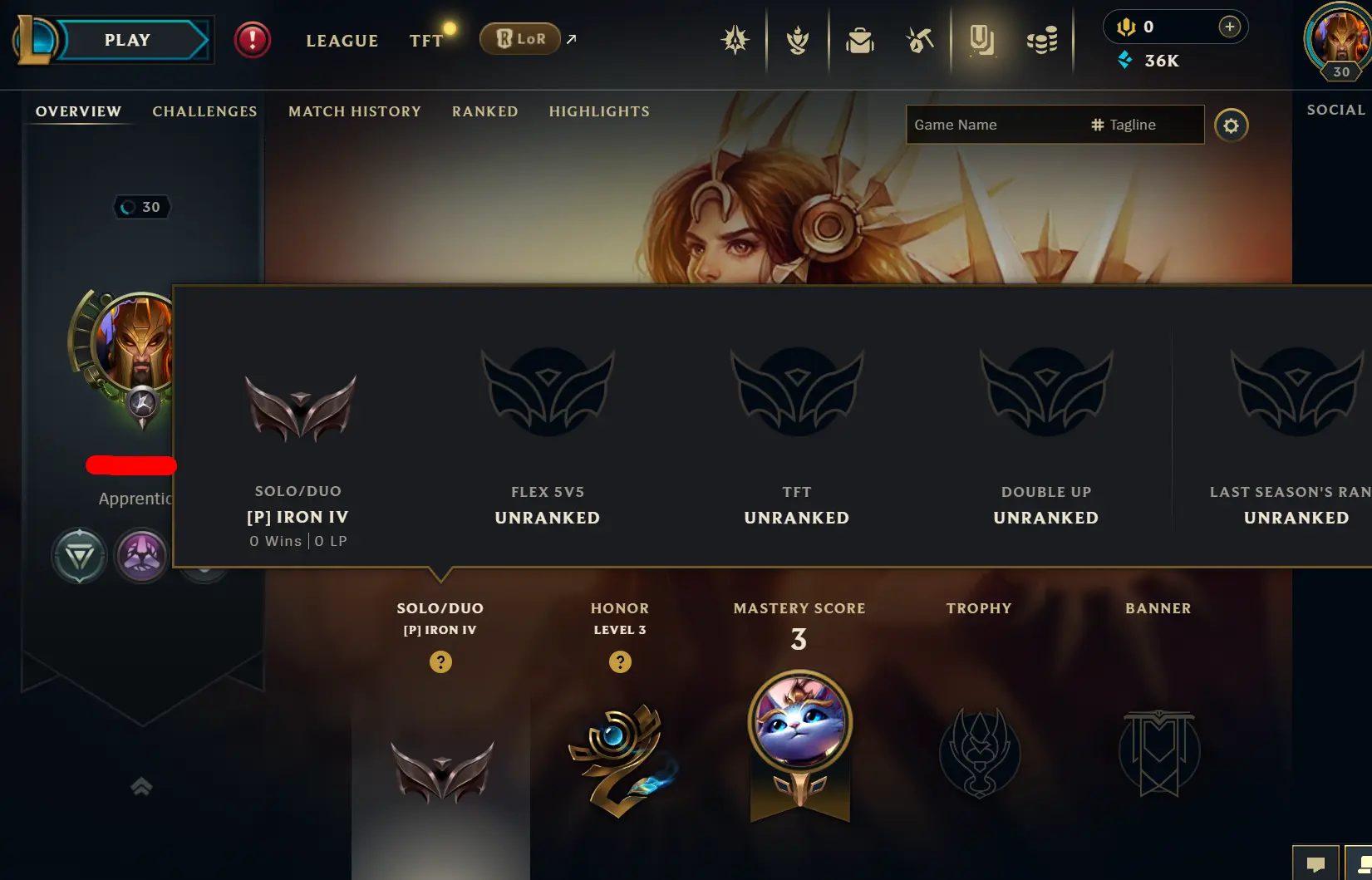Switch to the Match History tab
Viewport: 1372px width, 880px height.
click(355, 111)
